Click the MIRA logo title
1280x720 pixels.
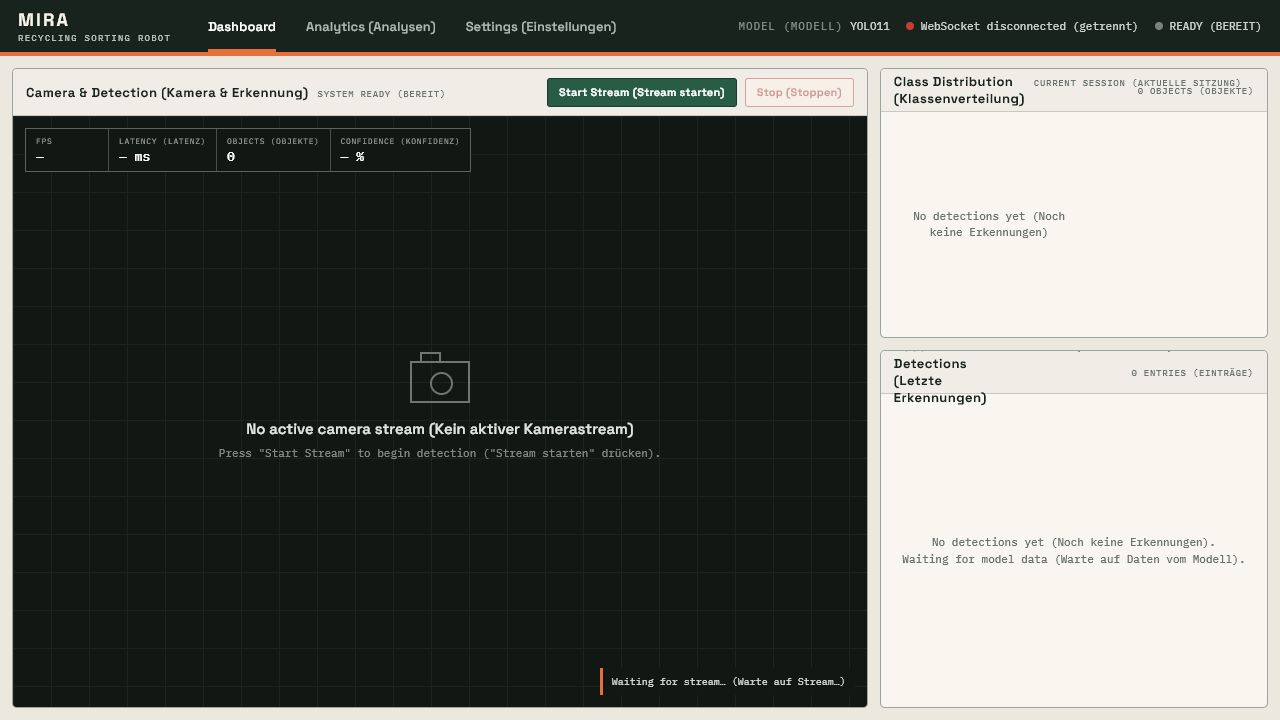pyautogui.click(x=44, y=20)
